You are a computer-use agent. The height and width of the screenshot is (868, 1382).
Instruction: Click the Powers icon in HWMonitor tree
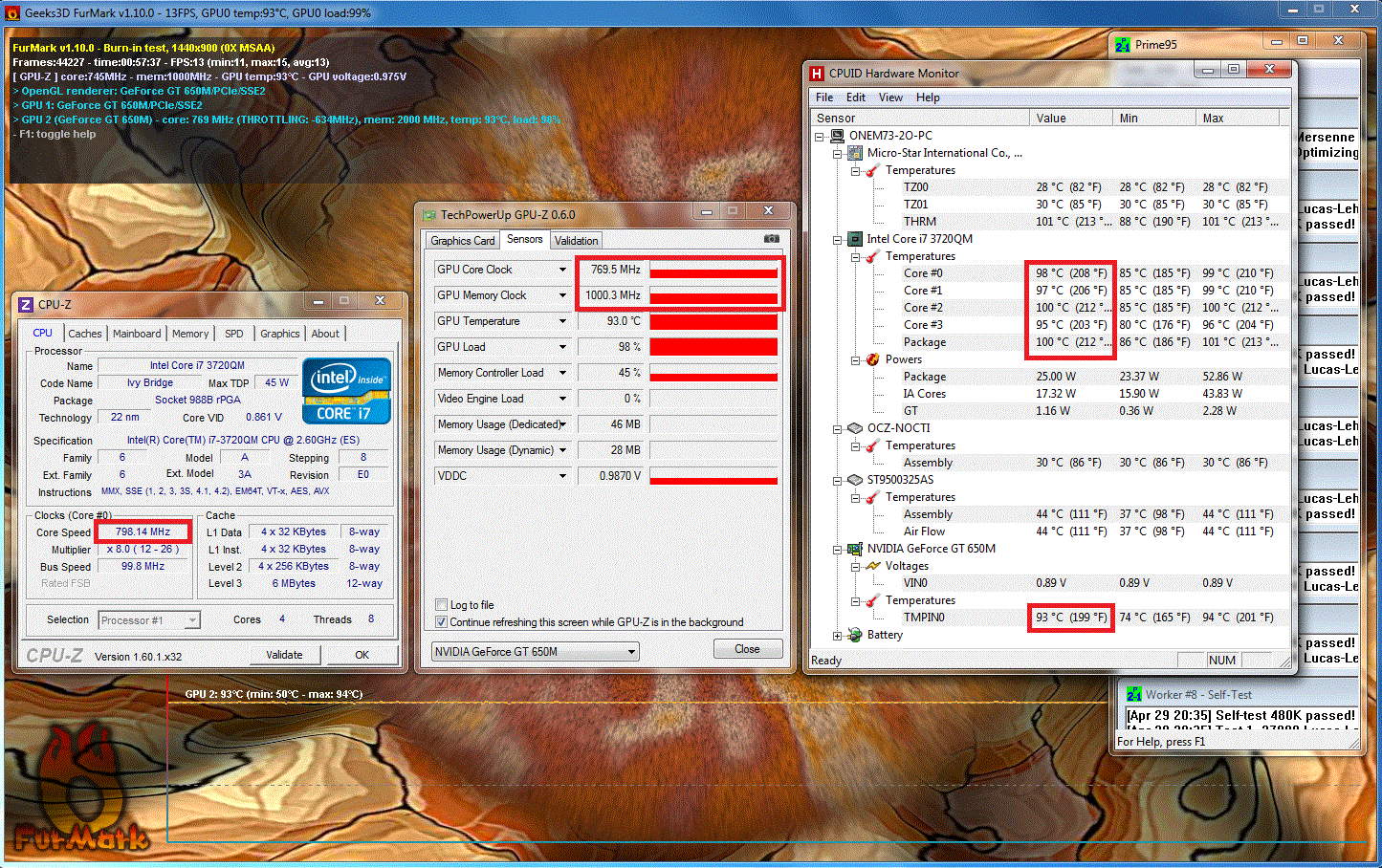pos(872,359)
